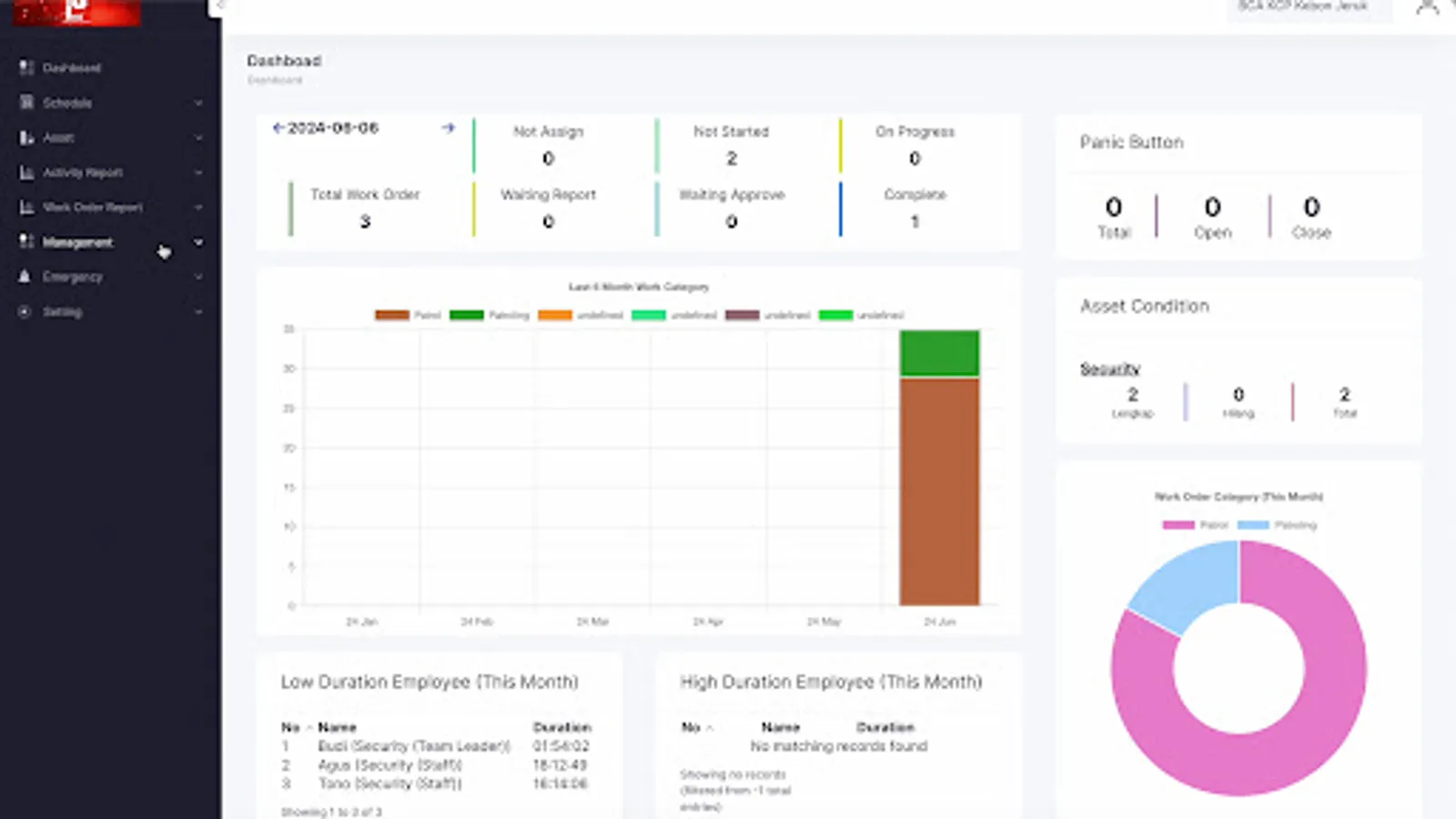
Task: Open Activity Report via its chart icon
Action: tap(25, 172)
